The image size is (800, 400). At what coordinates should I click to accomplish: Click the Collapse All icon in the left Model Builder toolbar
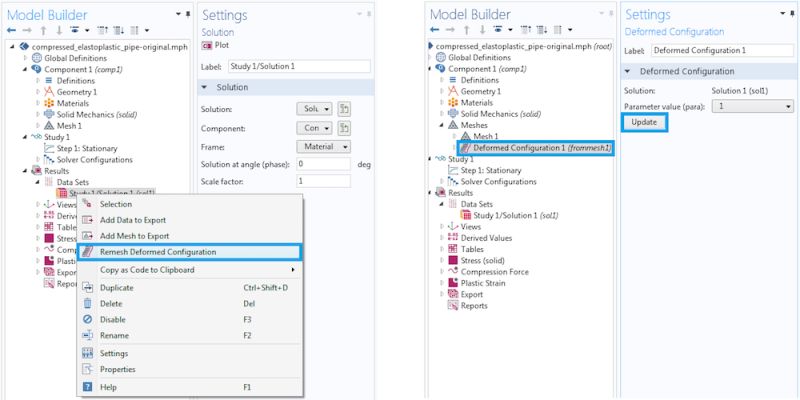point(102,31)
